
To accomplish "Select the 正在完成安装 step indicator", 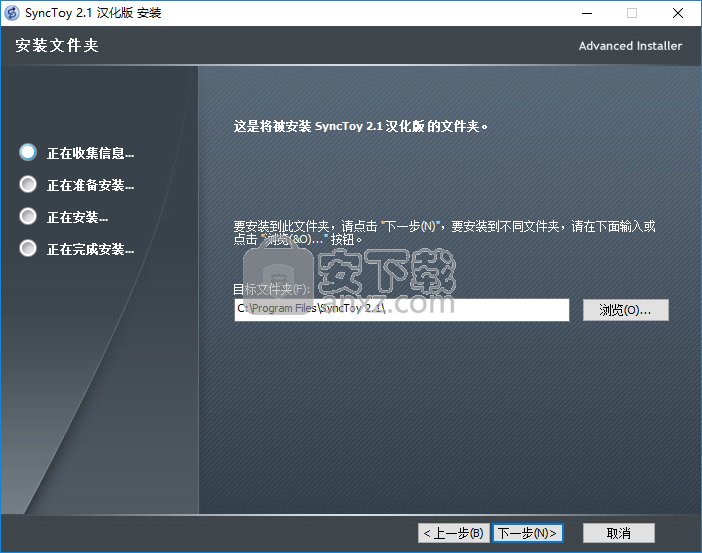I will [x=28, y=248].
